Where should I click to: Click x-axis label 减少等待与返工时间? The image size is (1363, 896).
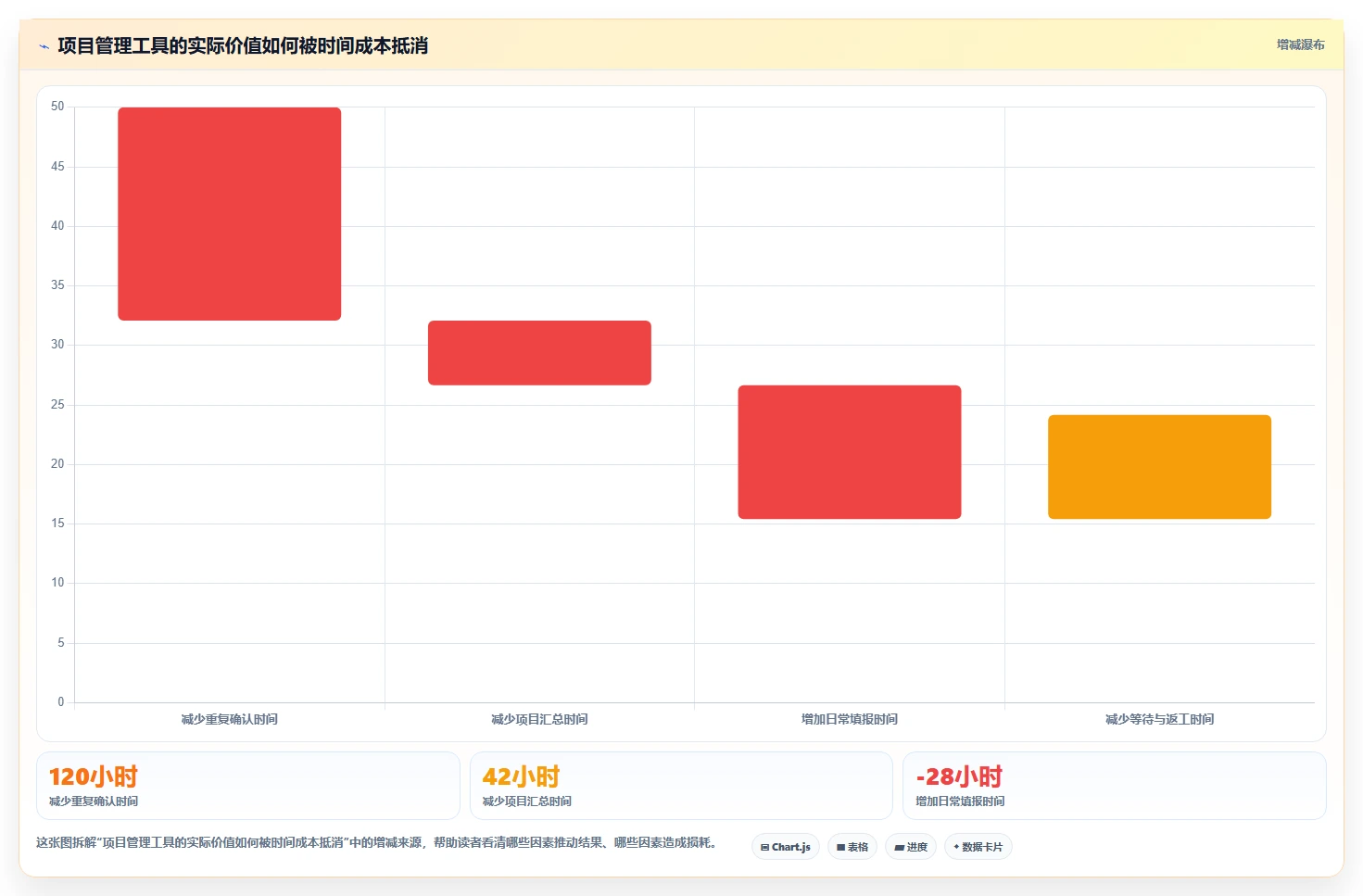(x=1159, y=719)
